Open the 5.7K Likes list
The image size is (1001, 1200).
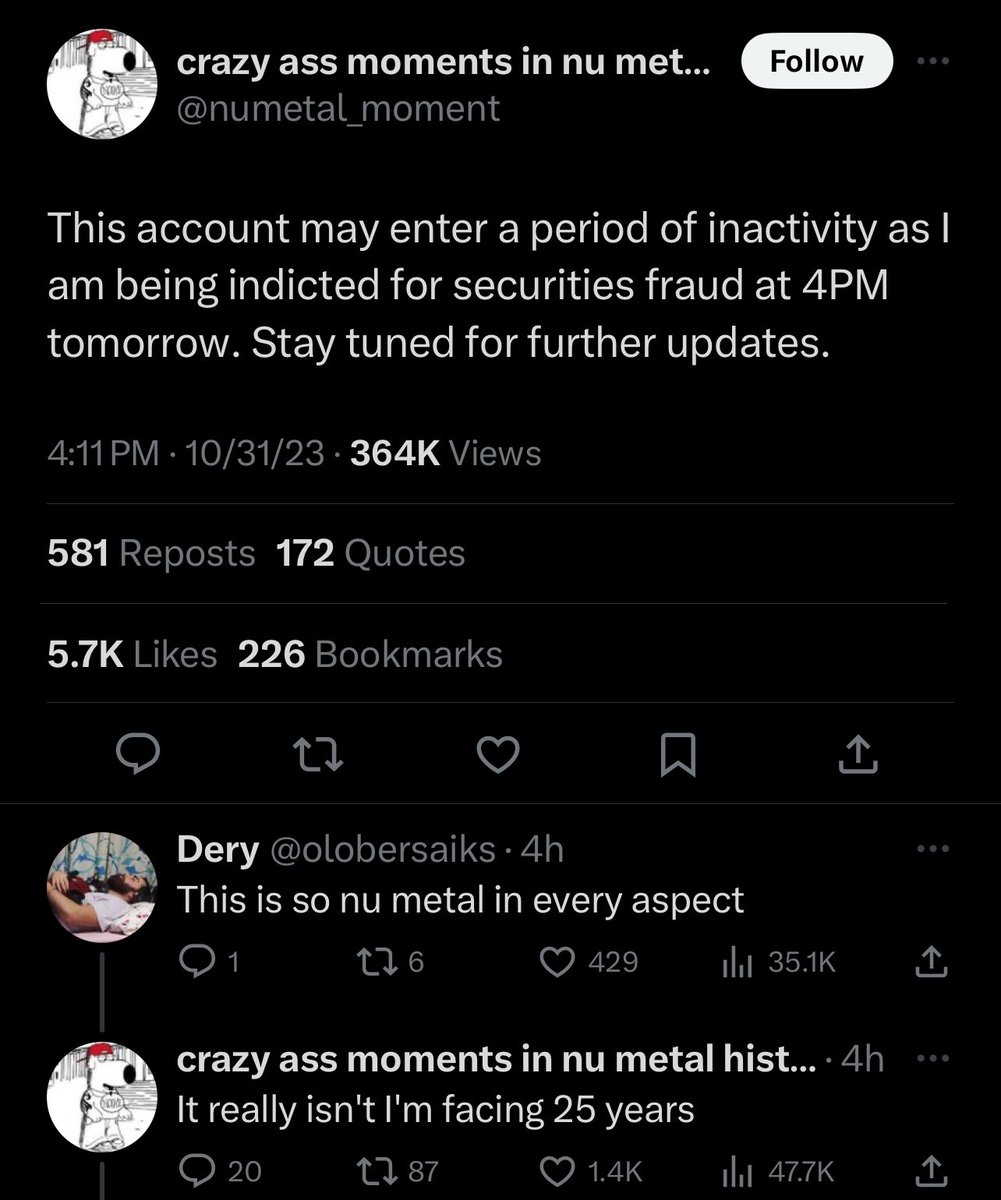(x=132, y=654)
